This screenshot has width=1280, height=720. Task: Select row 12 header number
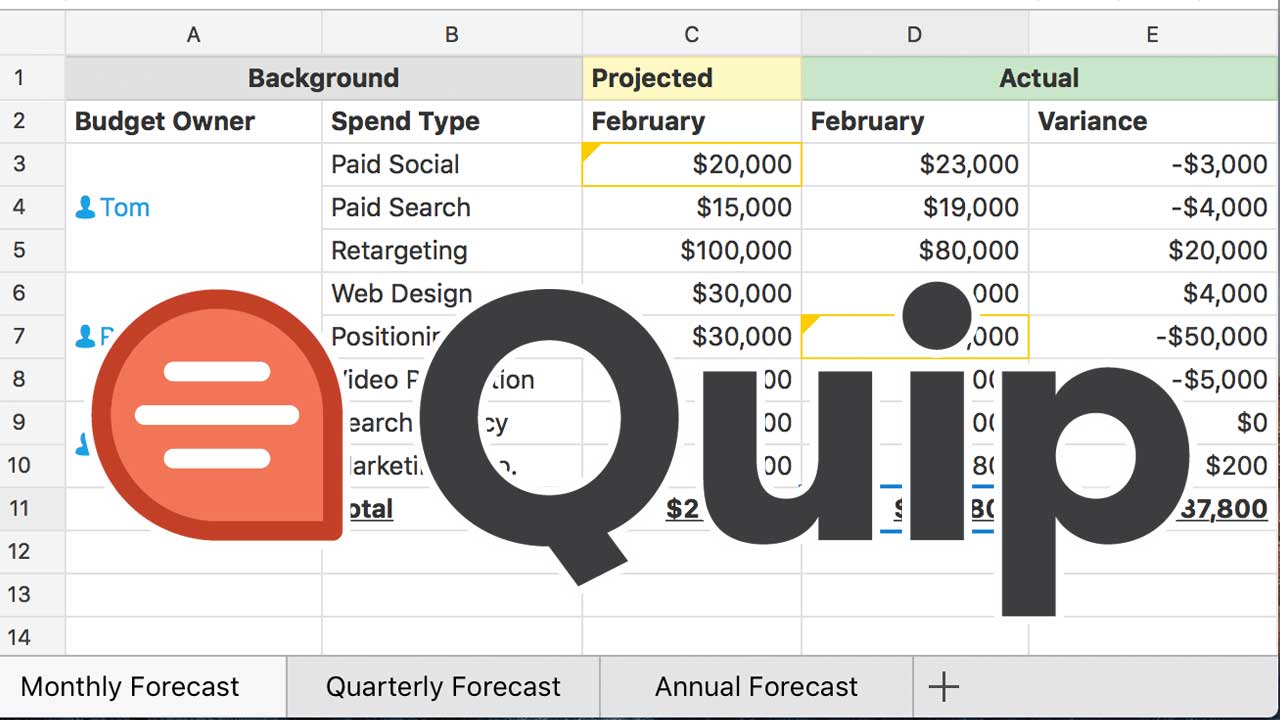19,551
